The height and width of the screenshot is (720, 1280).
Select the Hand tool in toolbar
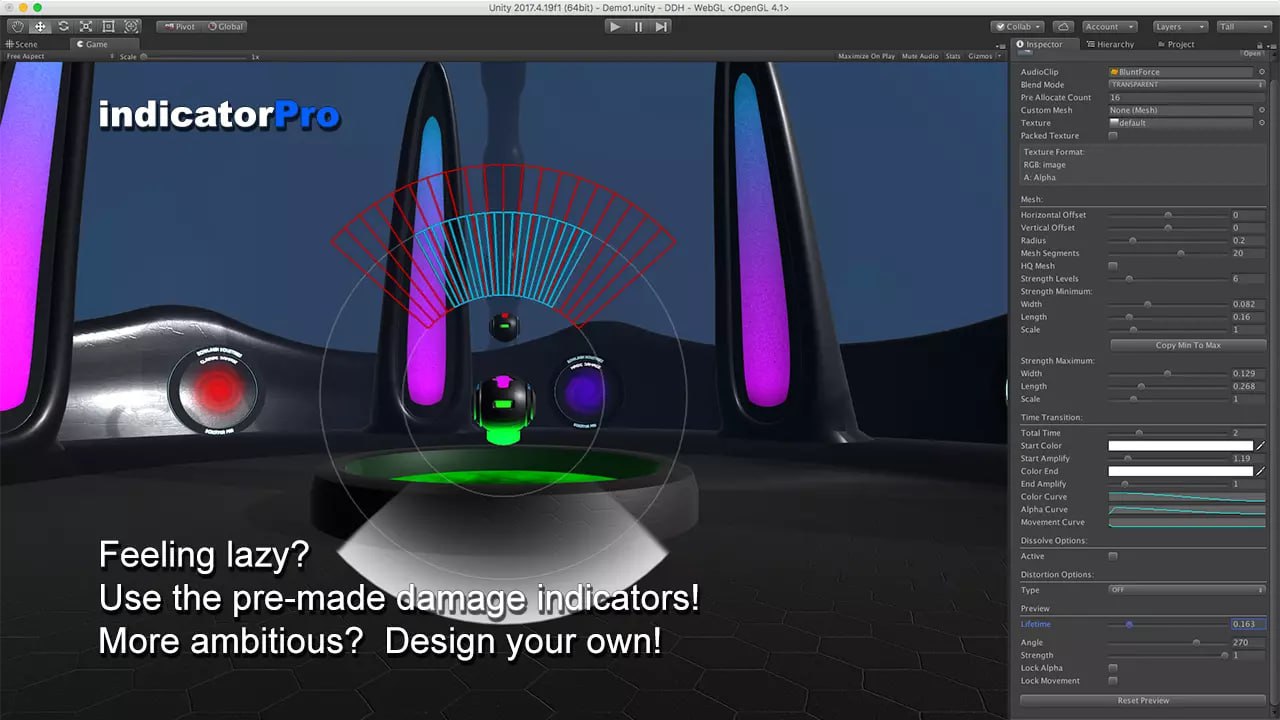tap(17, 27)
